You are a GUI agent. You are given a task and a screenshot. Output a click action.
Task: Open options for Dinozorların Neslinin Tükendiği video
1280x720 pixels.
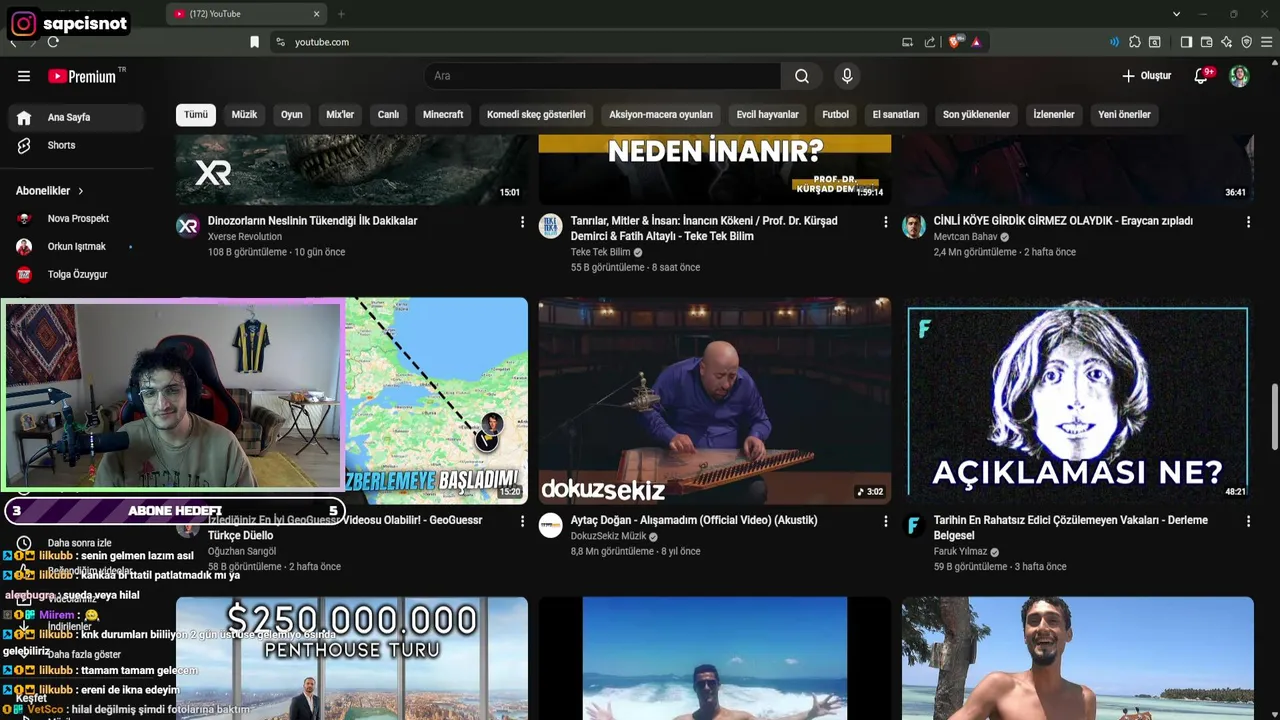click(x=522, y=222)
